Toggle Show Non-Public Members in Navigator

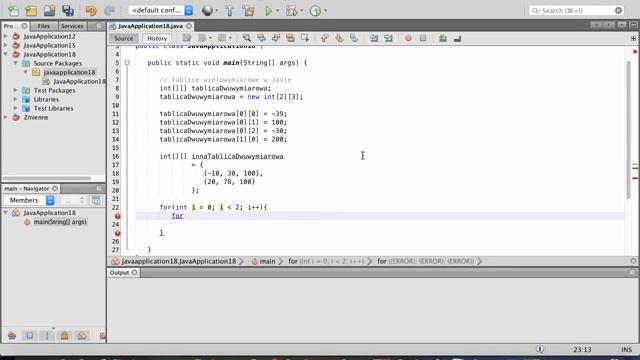point(64,336)
